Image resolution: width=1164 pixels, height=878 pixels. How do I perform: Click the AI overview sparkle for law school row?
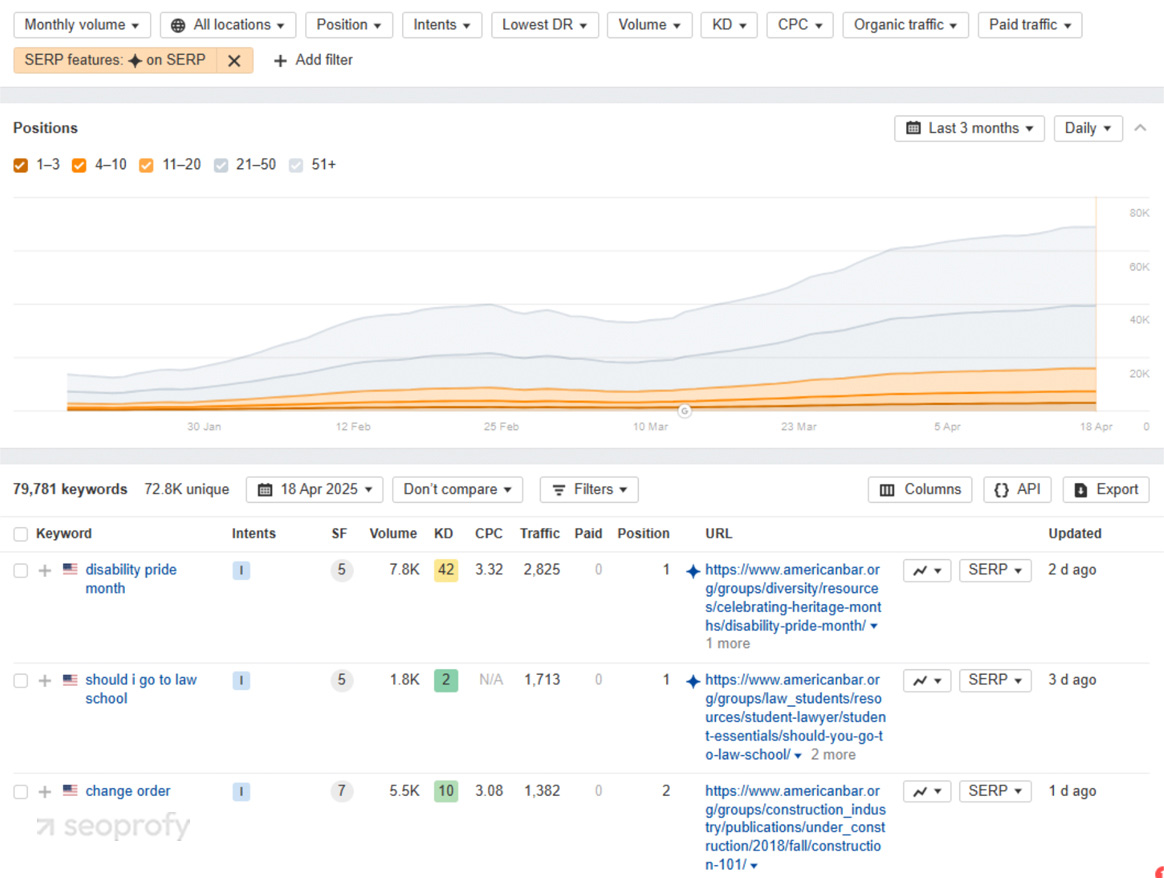[693, 681]
